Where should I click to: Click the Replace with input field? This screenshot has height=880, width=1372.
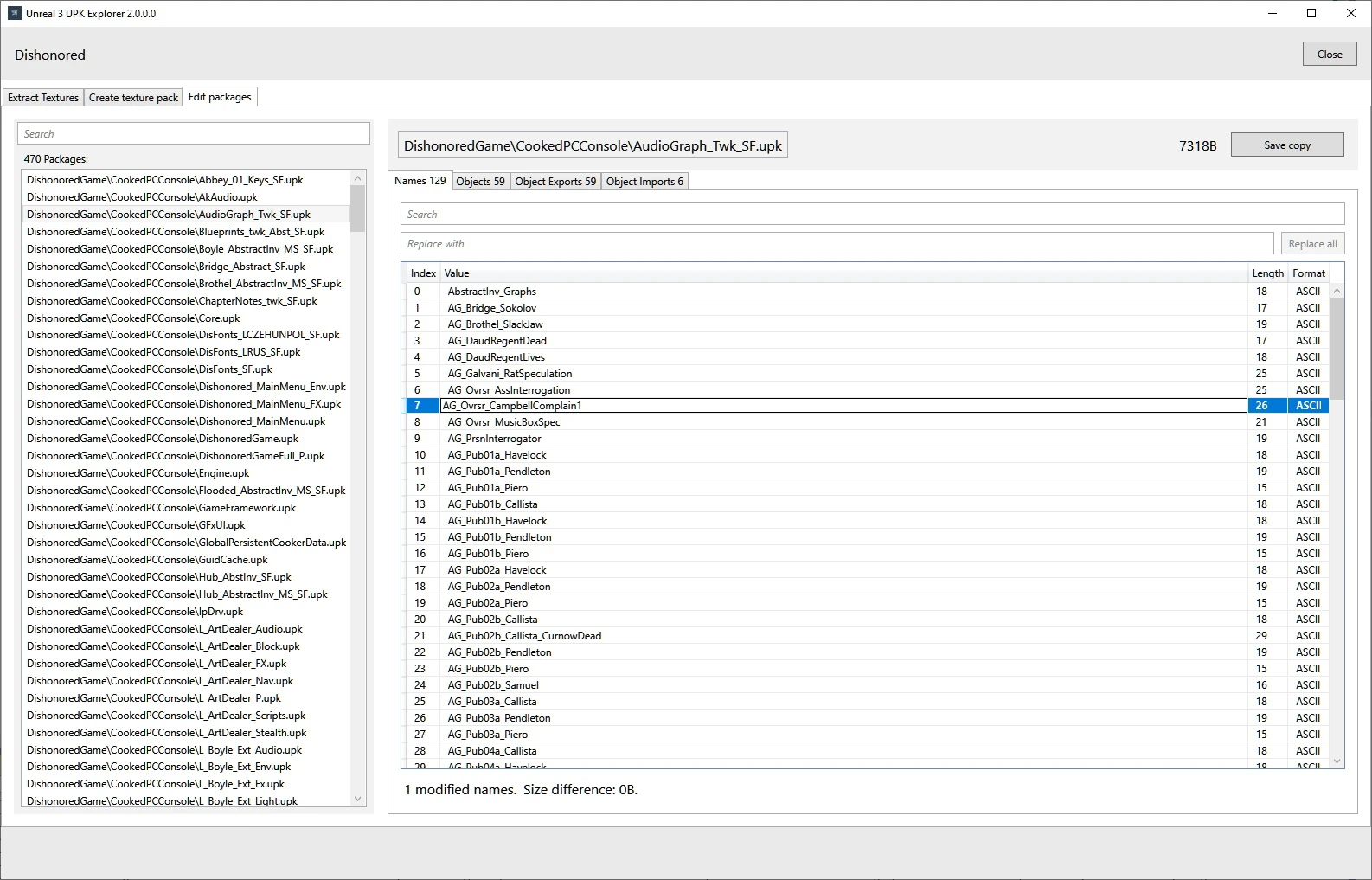coord(836,244)
